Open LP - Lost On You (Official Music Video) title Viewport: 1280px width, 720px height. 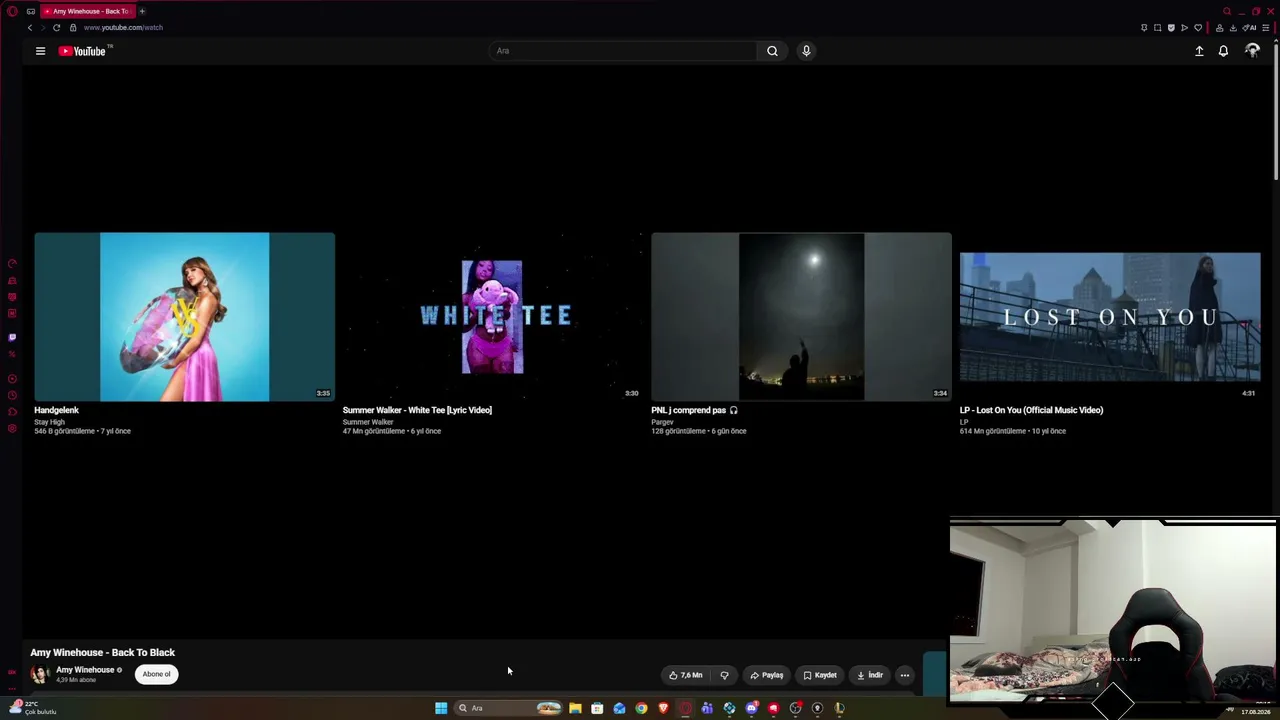tap(1031, 410)
